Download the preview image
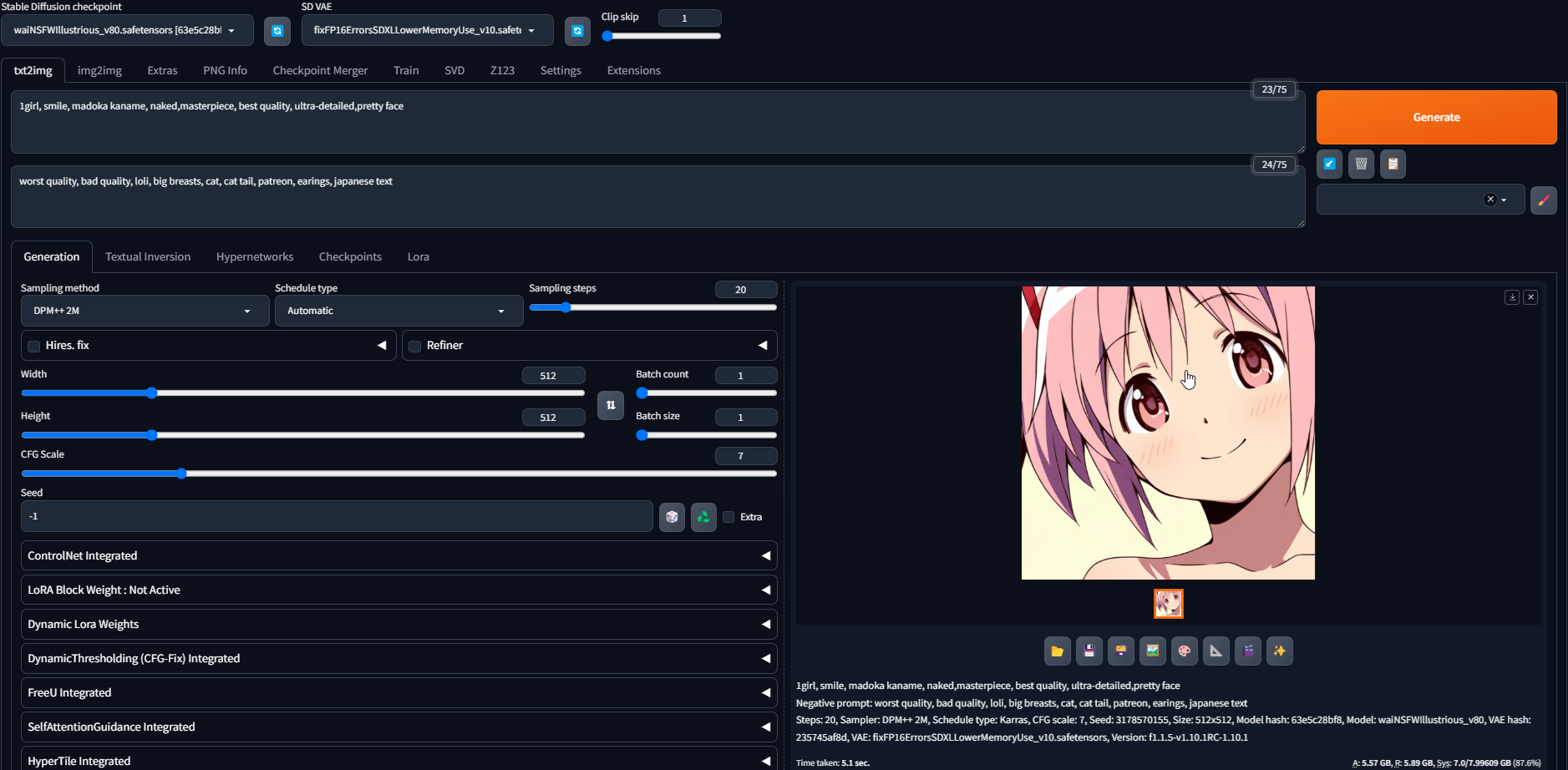Image resolution: width=1568 pixels, height=770 pixels. (x=1512, y=297)
